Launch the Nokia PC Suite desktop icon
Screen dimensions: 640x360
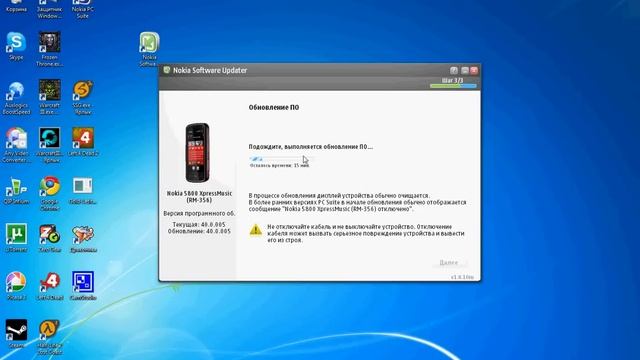(83, 8)
